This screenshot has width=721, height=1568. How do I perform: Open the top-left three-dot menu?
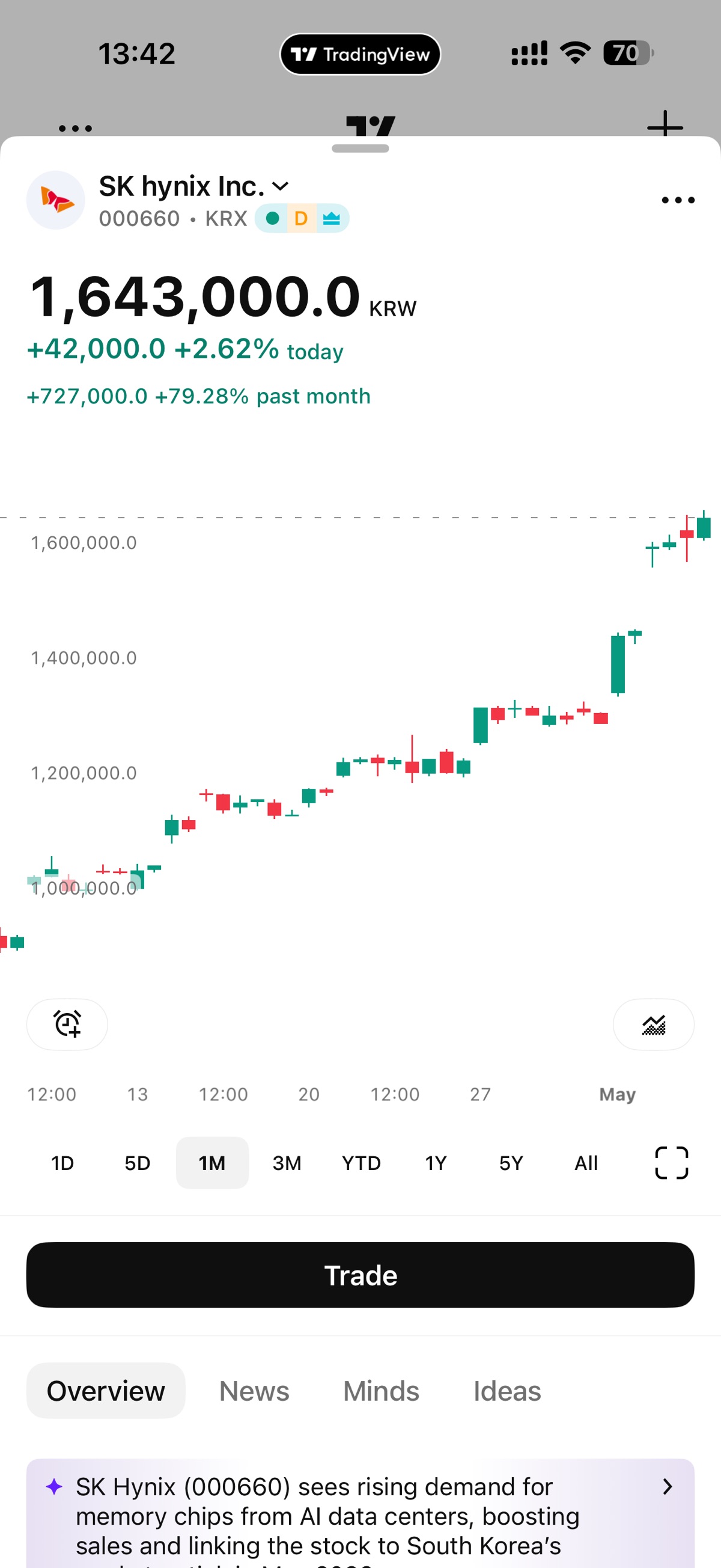coord(75,128)
